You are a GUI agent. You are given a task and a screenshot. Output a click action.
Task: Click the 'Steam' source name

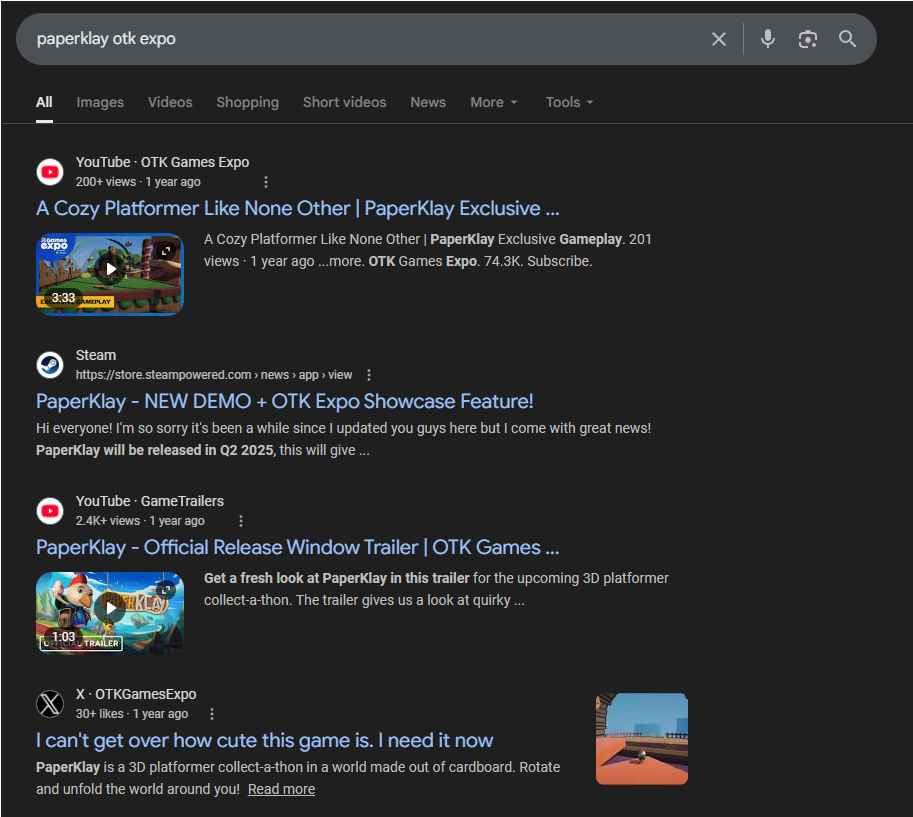[x=95, y=355]
